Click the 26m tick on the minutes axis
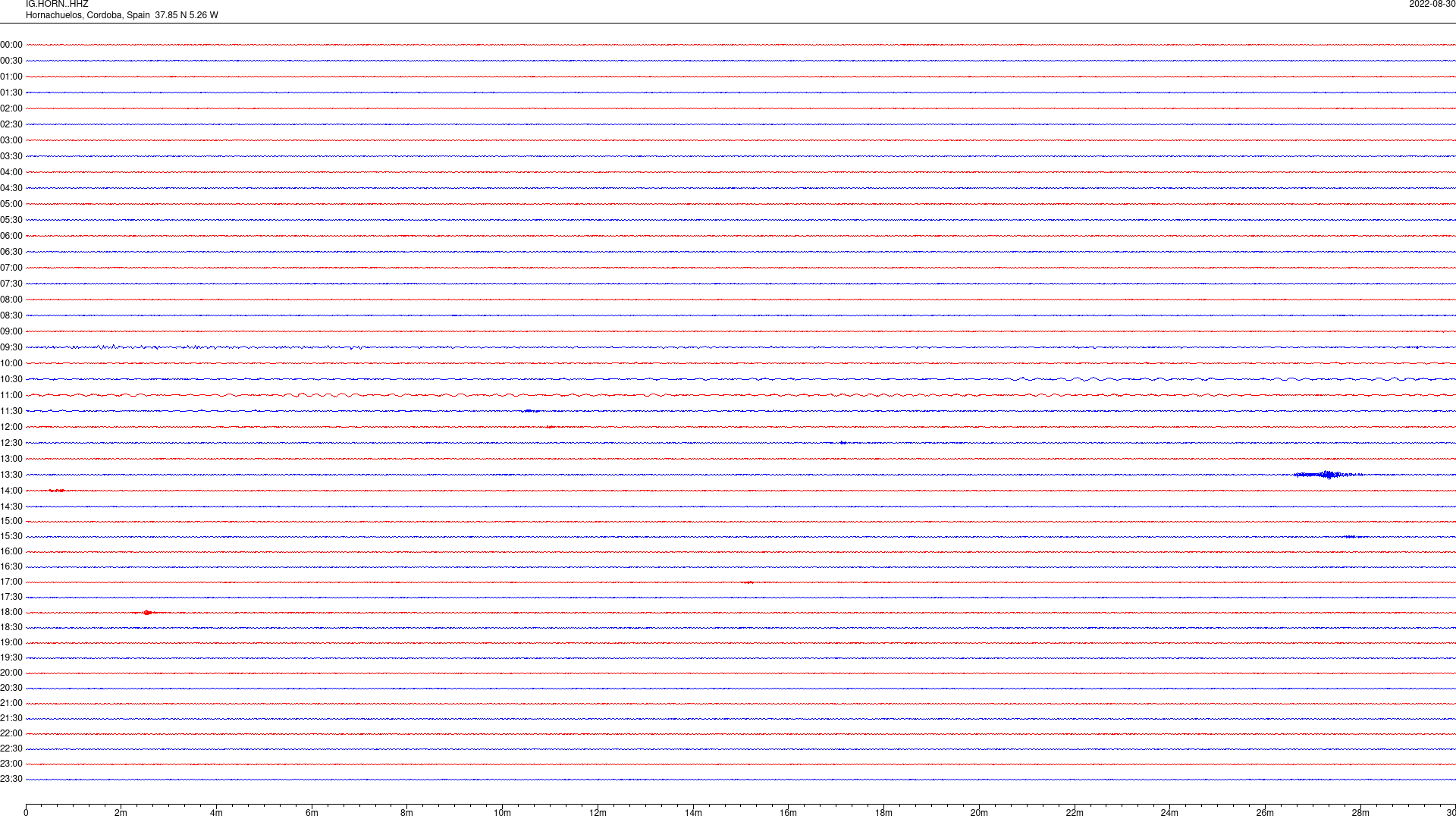This screenshot has width=1456, height=819. [x=1265, y=813]
